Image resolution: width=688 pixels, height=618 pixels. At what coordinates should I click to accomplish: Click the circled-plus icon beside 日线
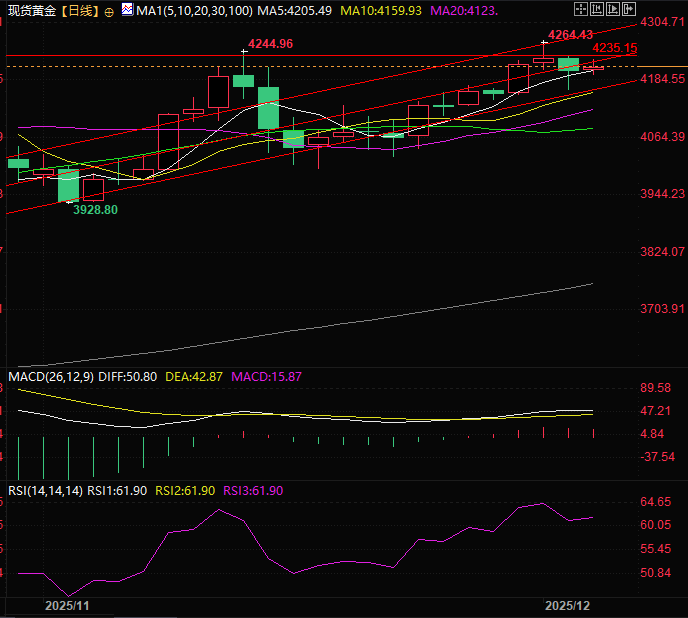click(x=109, y=12)
